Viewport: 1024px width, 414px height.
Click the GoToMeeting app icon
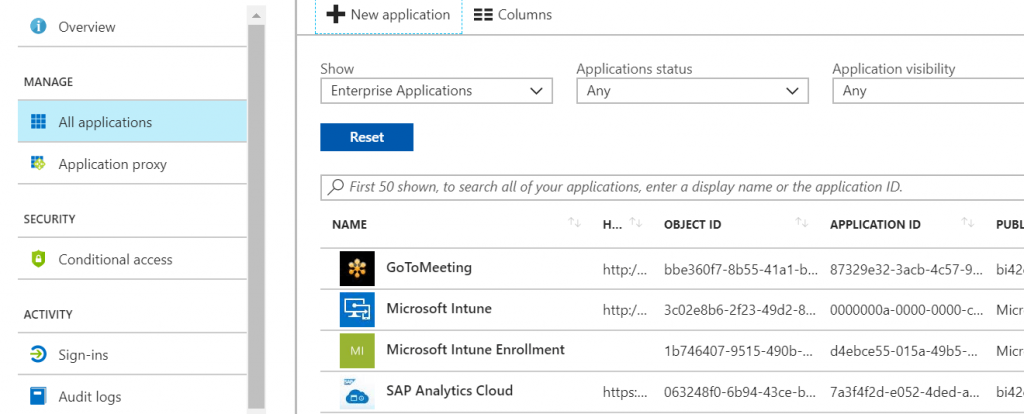click(357, 268)
